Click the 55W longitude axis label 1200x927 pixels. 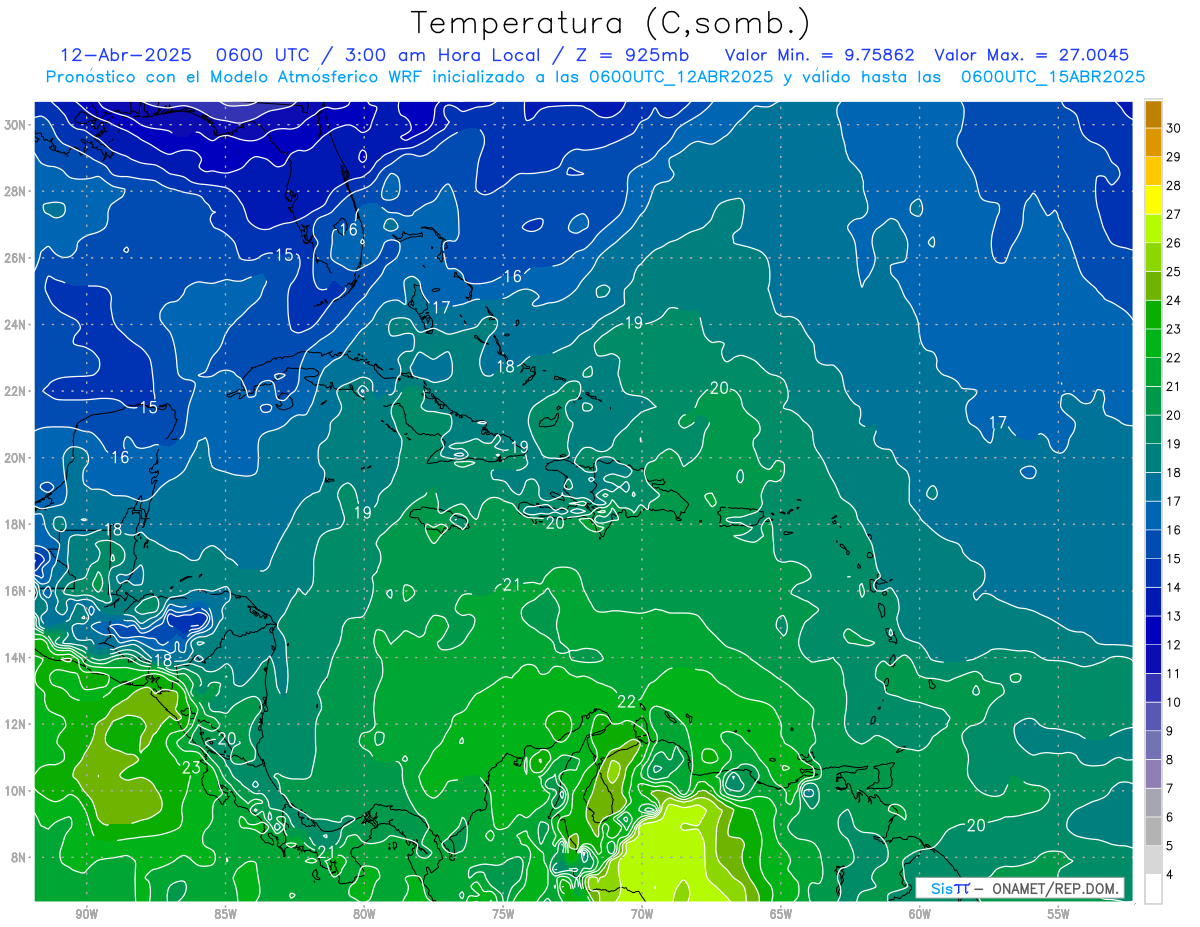1059,914
